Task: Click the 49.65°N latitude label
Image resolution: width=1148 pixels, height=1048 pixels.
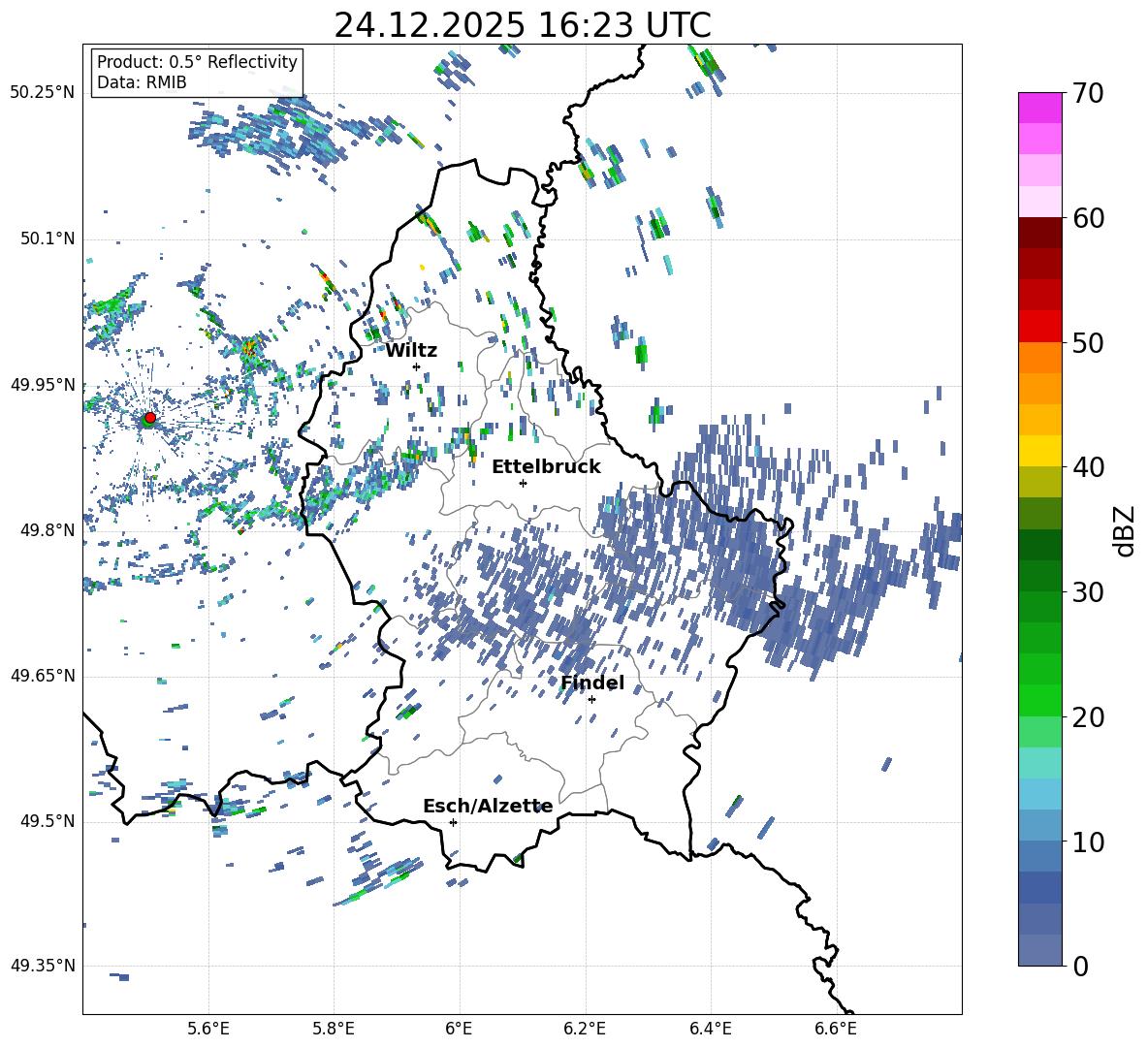Action: point(43,676)
